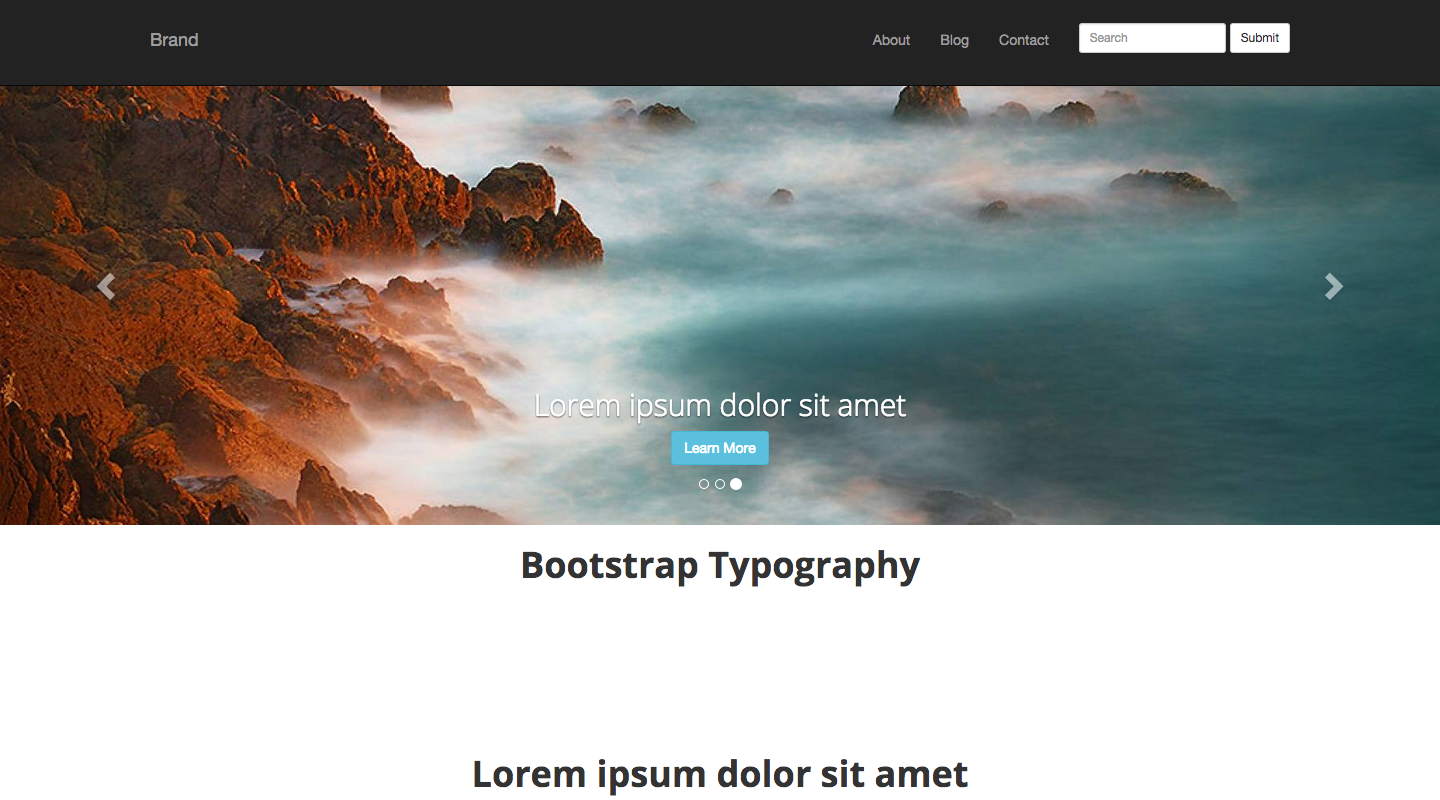This screenshot has height=800, width=1440.
Task: Click the next slide chevron arrow
Action: [1333, 287]
